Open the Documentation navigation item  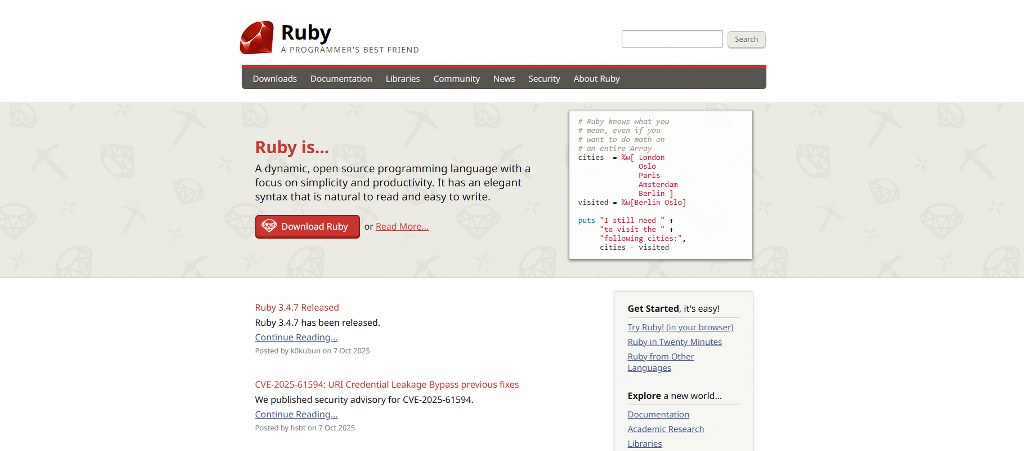[341, 78]
